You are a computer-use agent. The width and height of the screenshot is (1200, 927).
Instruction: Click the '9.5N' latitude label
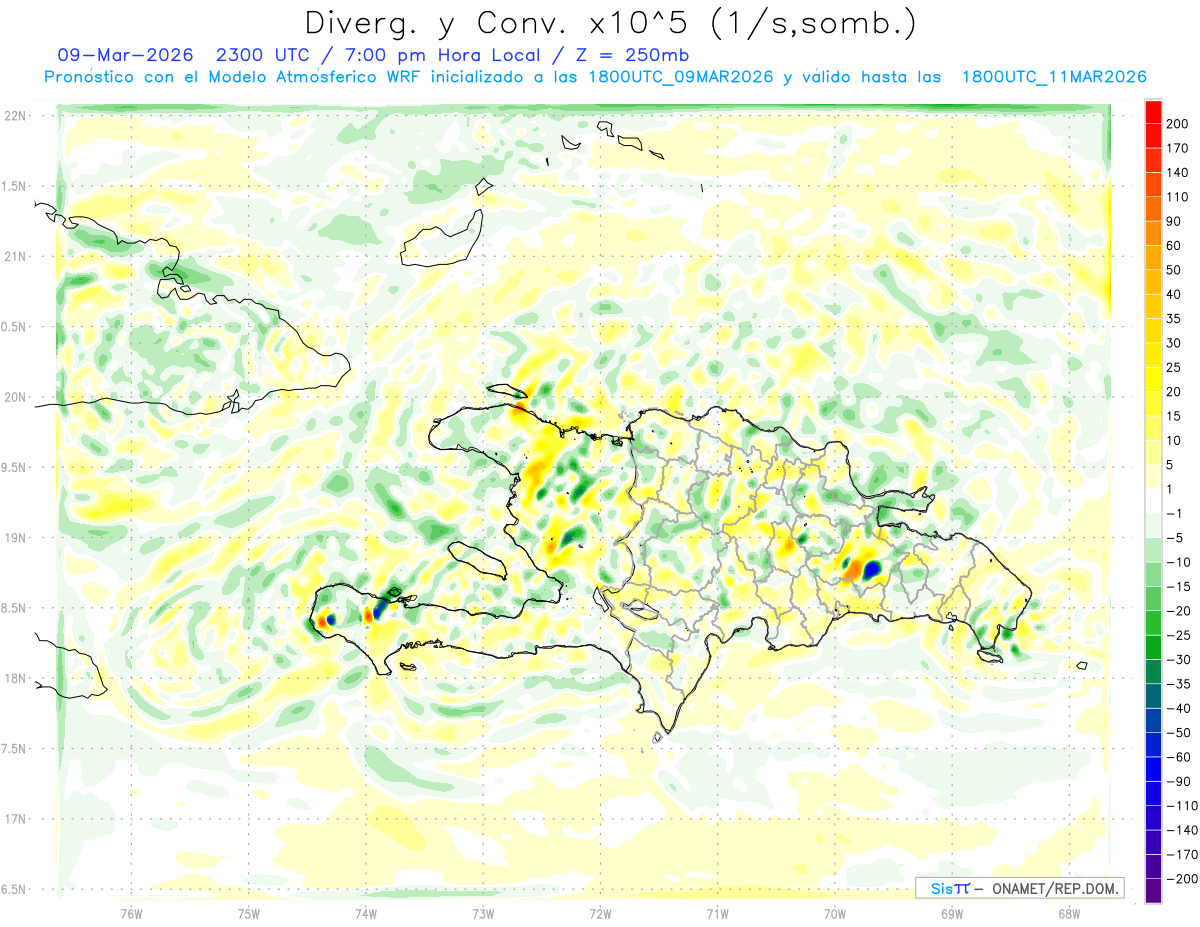pyautogui.click(x=14, y=467)
